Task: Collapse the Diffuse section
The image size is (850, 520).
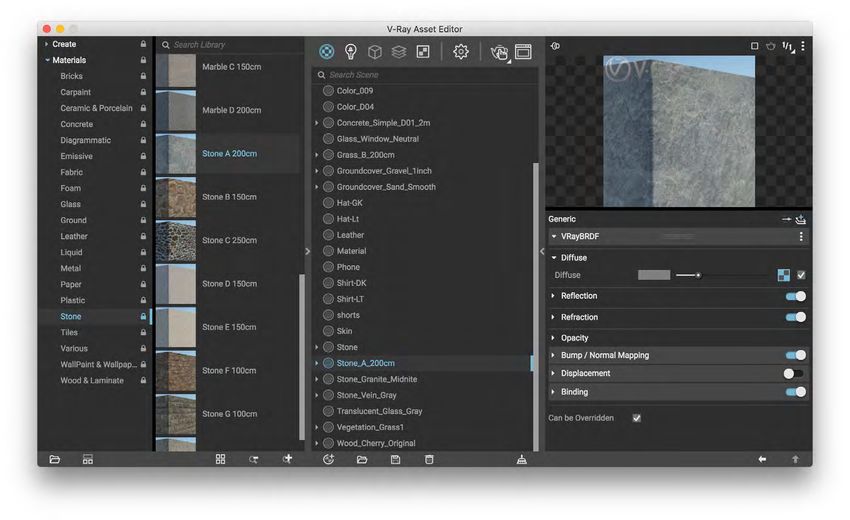Action: pos(554,258)
